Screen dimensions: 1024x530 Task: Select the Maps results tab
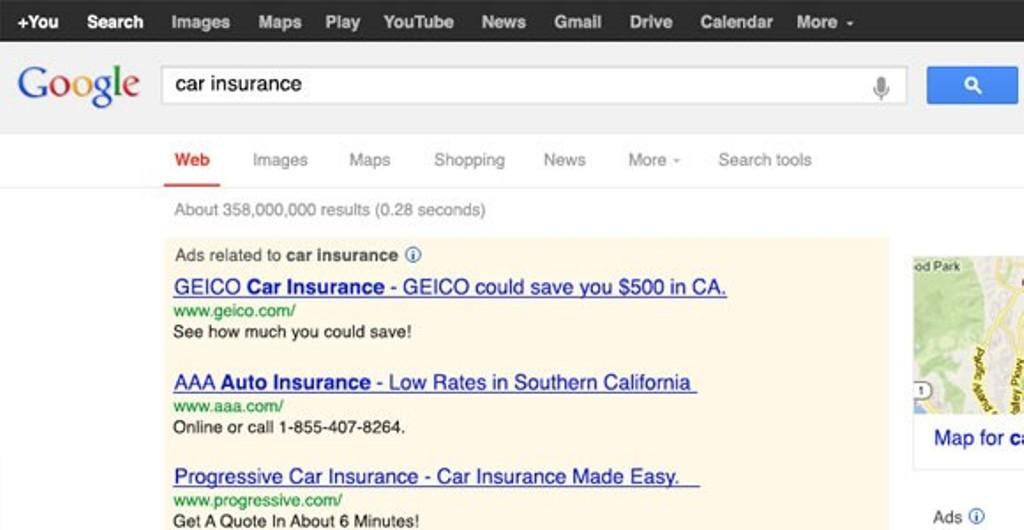pyautogui.click(x=370, y=160)
